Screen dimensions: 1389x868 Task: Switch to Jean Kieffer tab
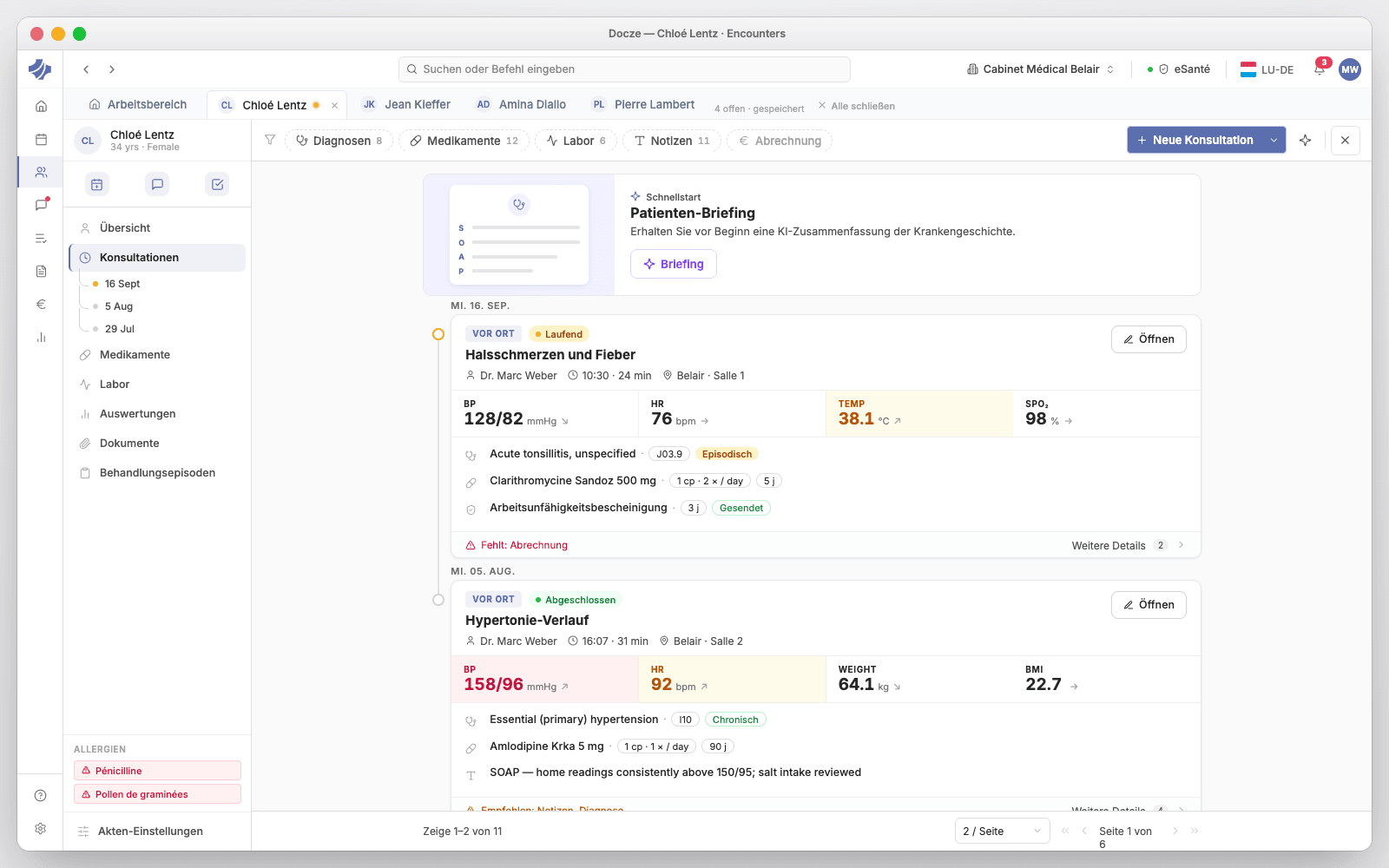tap(406, 104)
